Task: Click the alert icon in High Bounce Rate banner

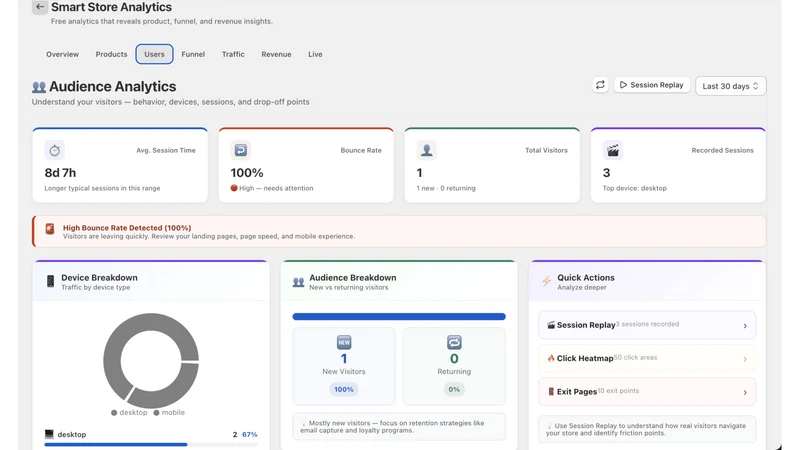Action: (x=49, y=229)
